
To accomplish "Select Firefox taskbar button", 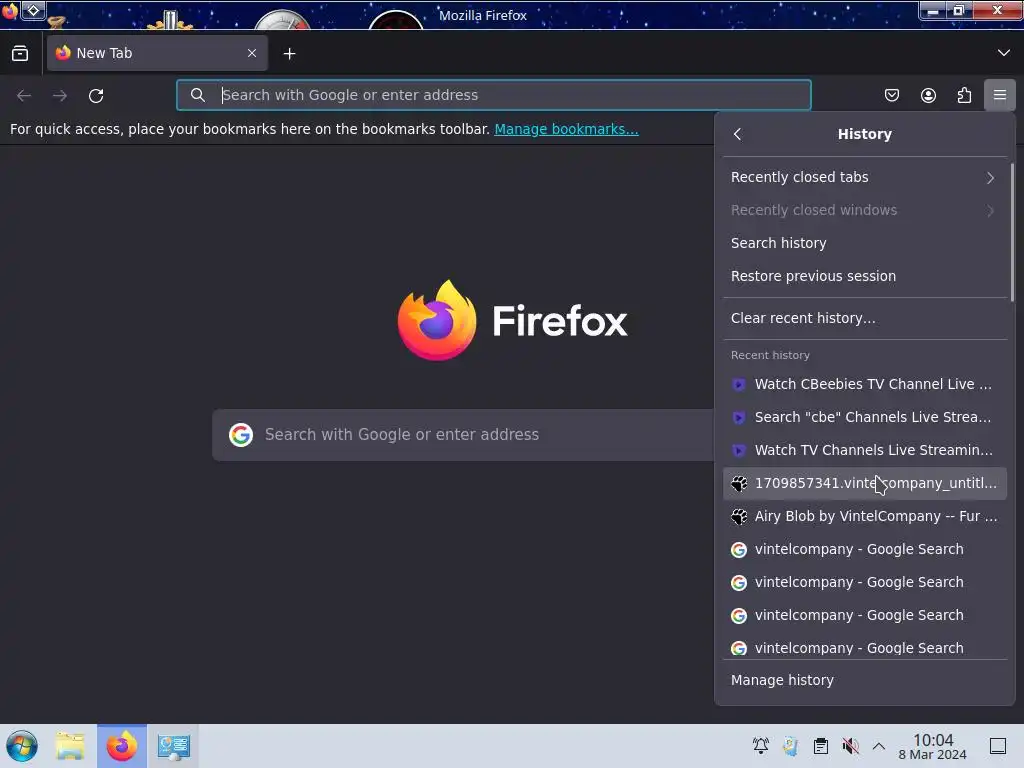I will point(122,746).
